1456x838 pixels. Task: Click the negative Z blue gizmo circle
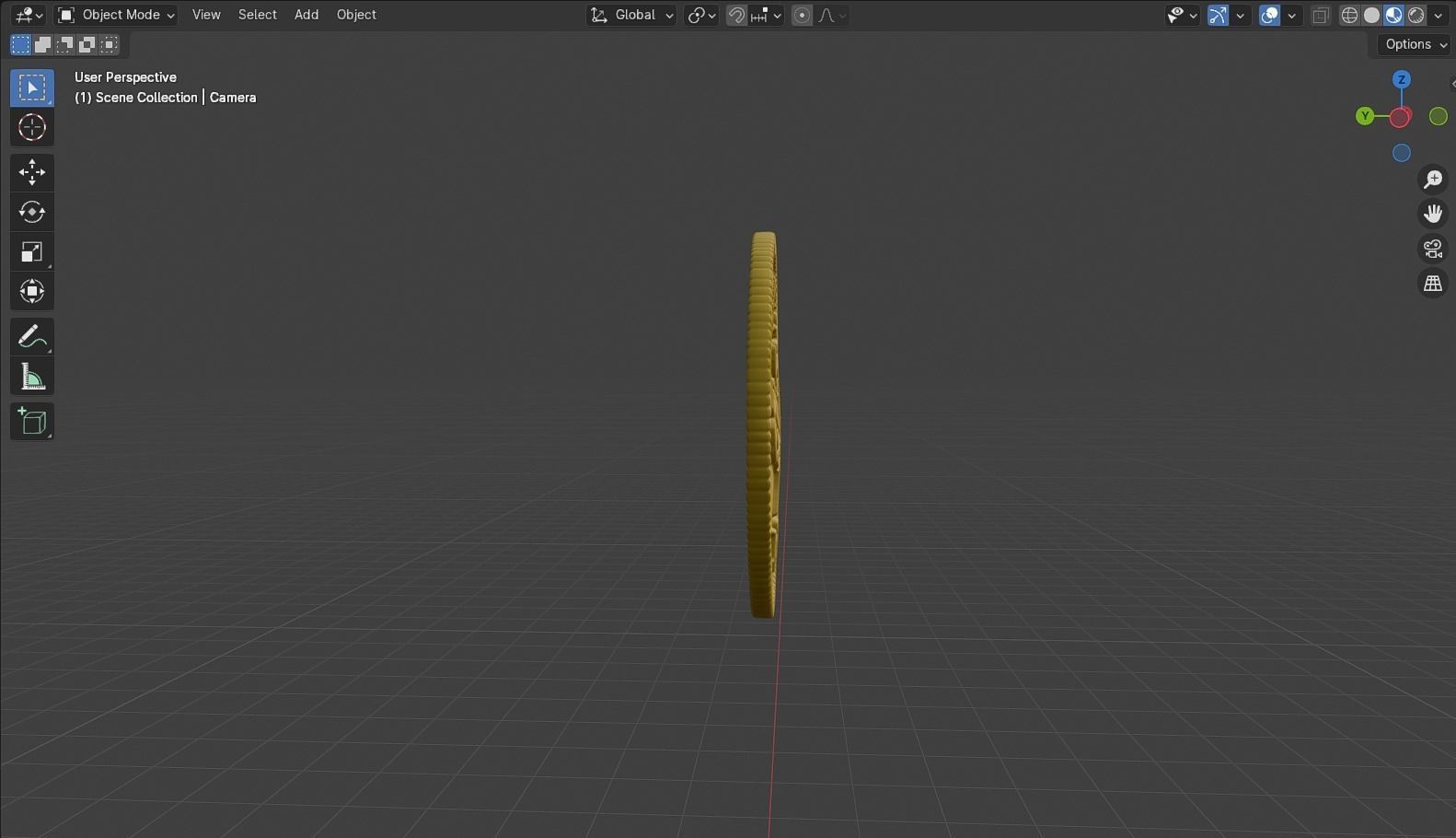[1402, 153]
